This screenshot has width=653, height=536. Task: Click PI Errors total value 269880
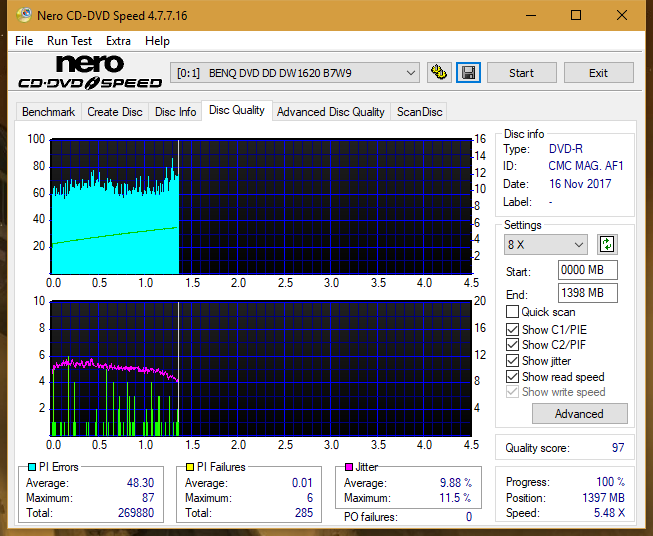click(136, 513)
